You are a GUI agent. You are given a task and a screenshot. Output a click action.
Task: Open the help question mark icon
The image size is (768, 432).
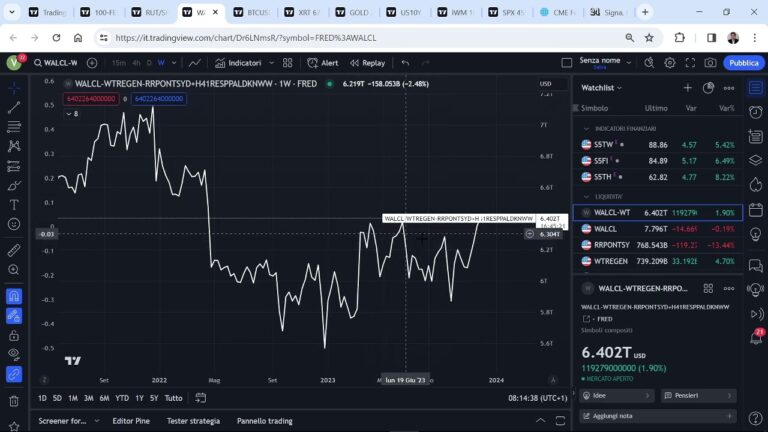pyautogui.click(x=756, y=418)
